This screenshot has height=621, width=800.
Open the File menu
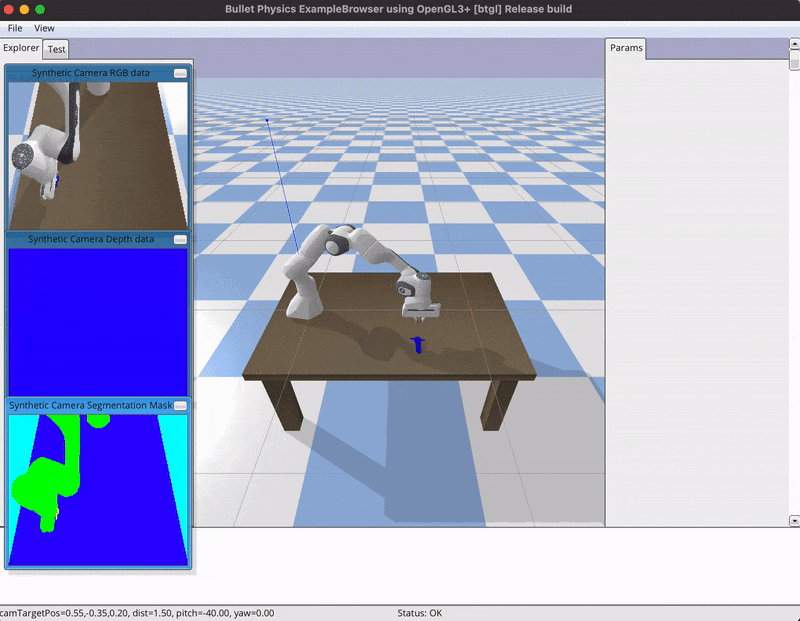click(15, 28)
